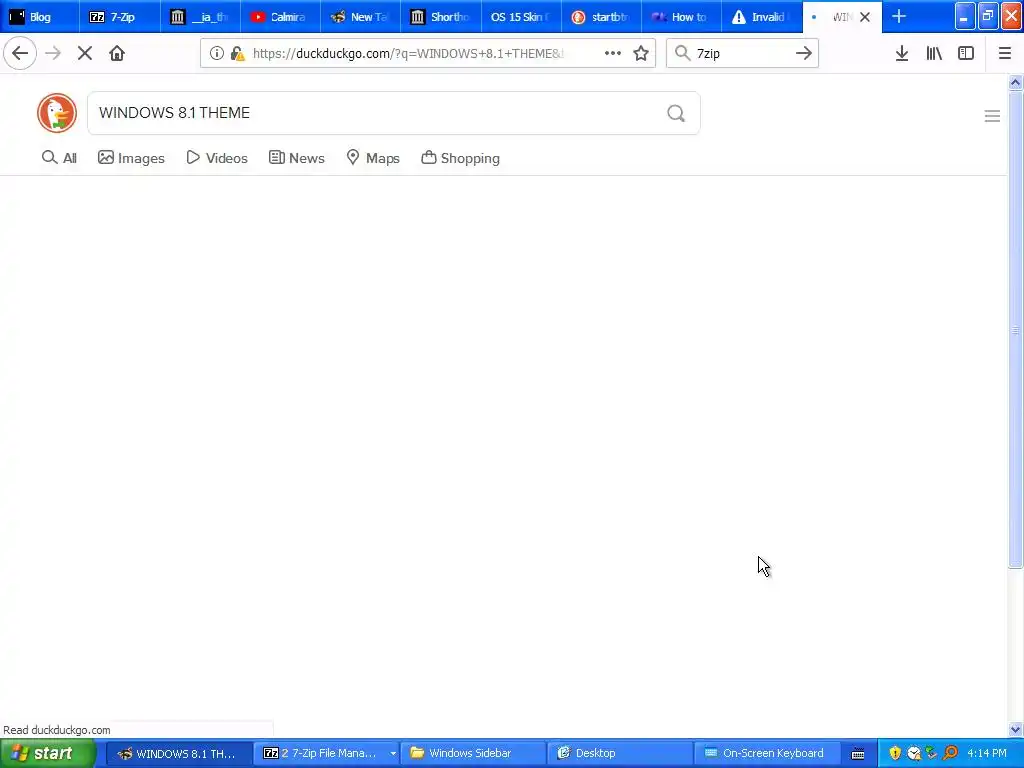Click the padlock warning icon in address bar
This screenshot has width=1024, height=768.
[x=238, y=54]
